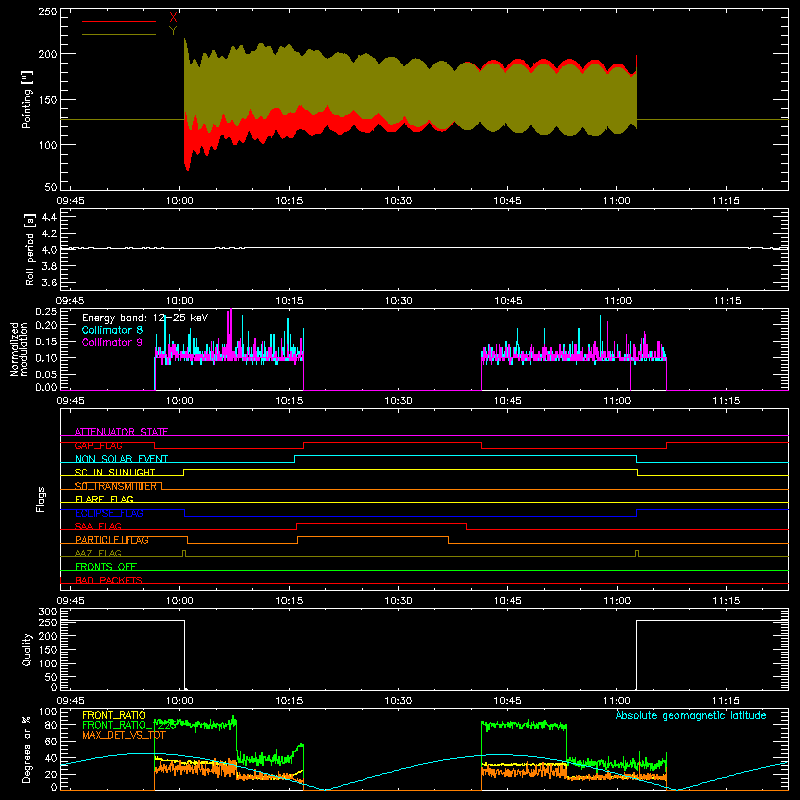Click the SC_TRANSMITTER flag label
Viewport: 800px width, 800px height.
pos(116,486)
